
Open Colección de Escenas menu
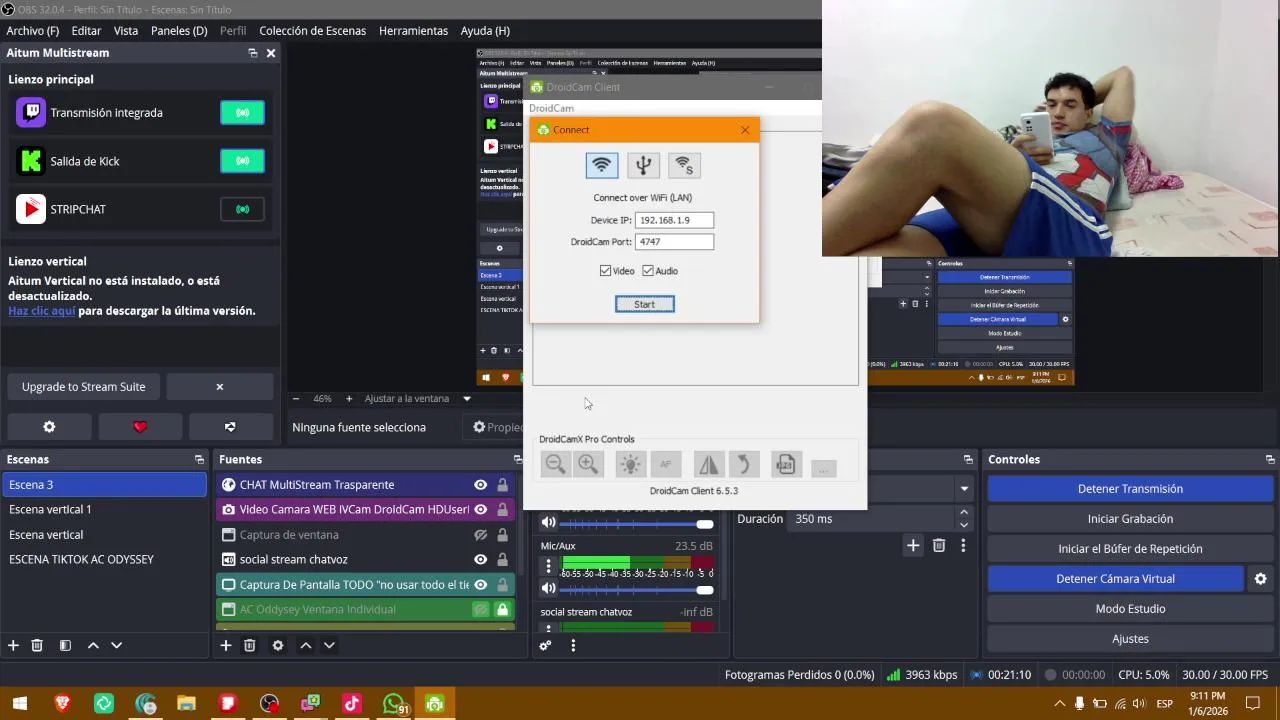tap(313, 31)
